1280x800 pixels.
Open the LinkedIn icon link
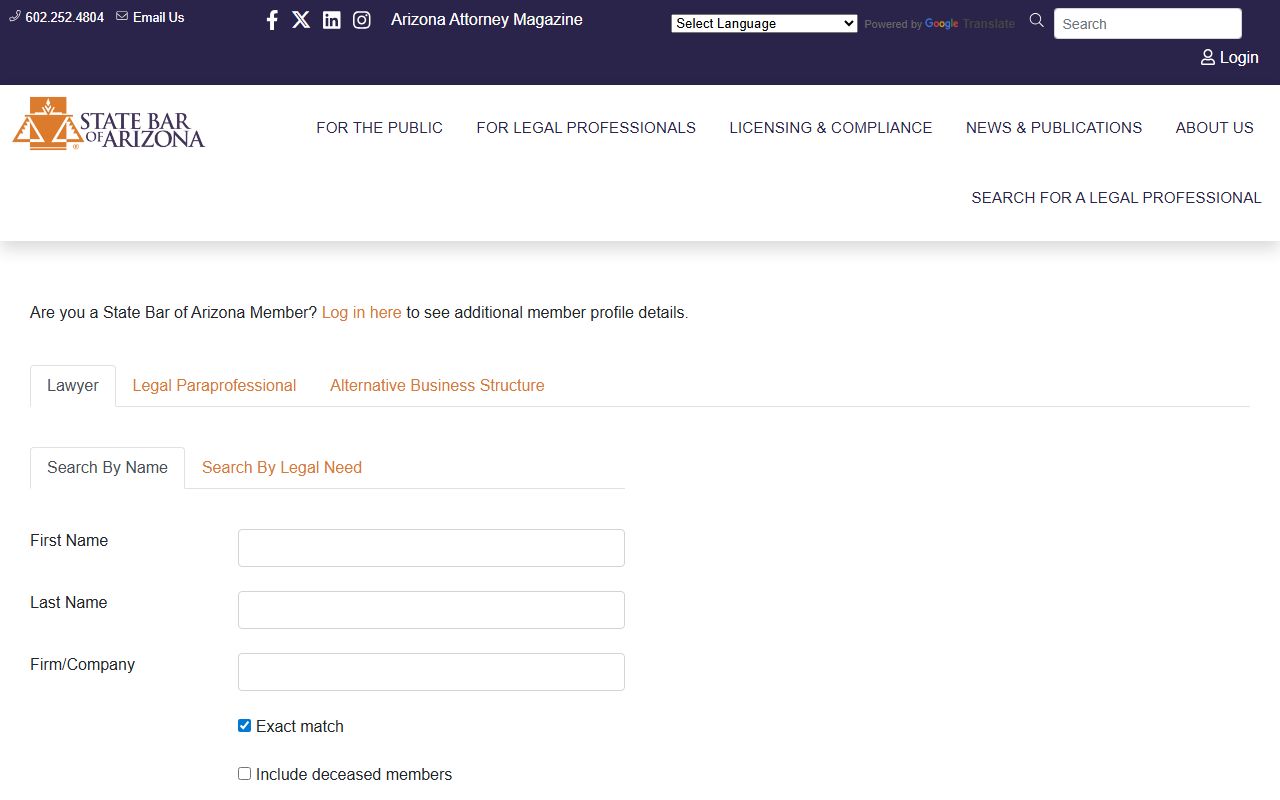pyautogui.click(x=332, y=20)
